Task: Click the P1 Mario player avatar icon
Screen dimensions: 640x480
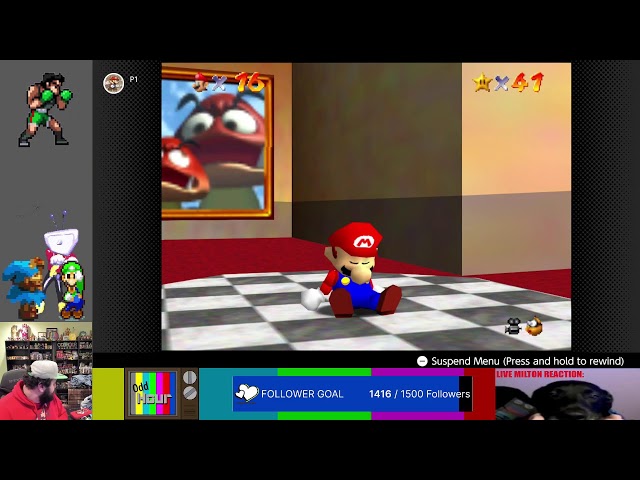Action: pyautogui.click(x=113, y=83)
